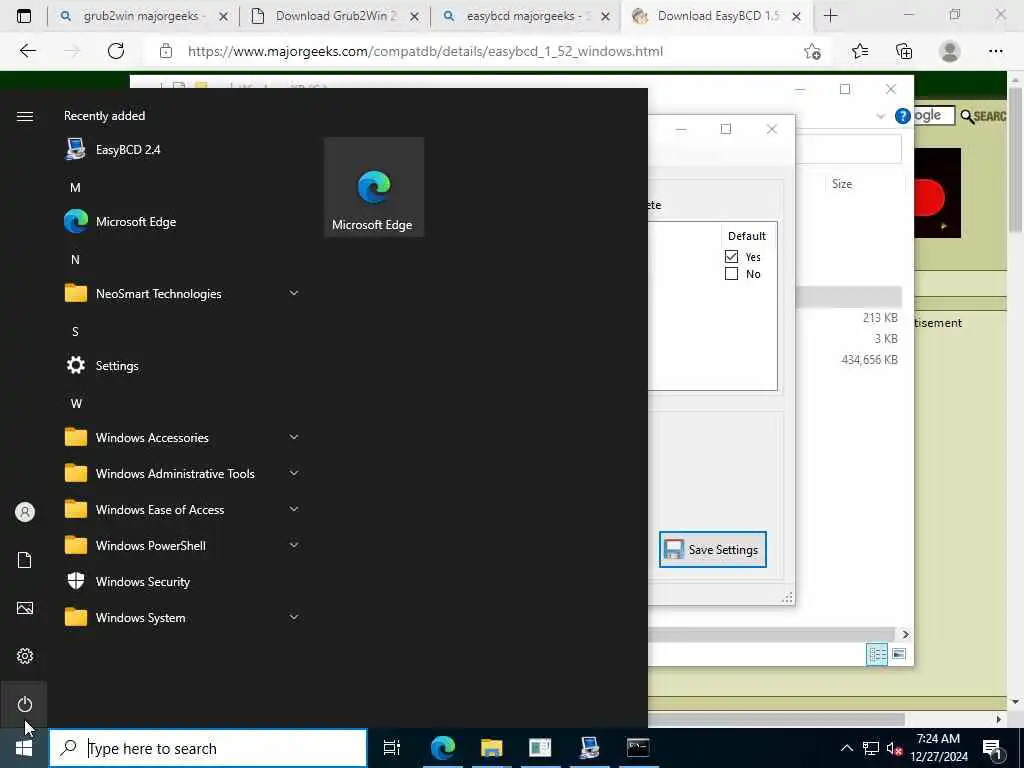Select the Download EasyBCD tab

(x=717, y=16)
